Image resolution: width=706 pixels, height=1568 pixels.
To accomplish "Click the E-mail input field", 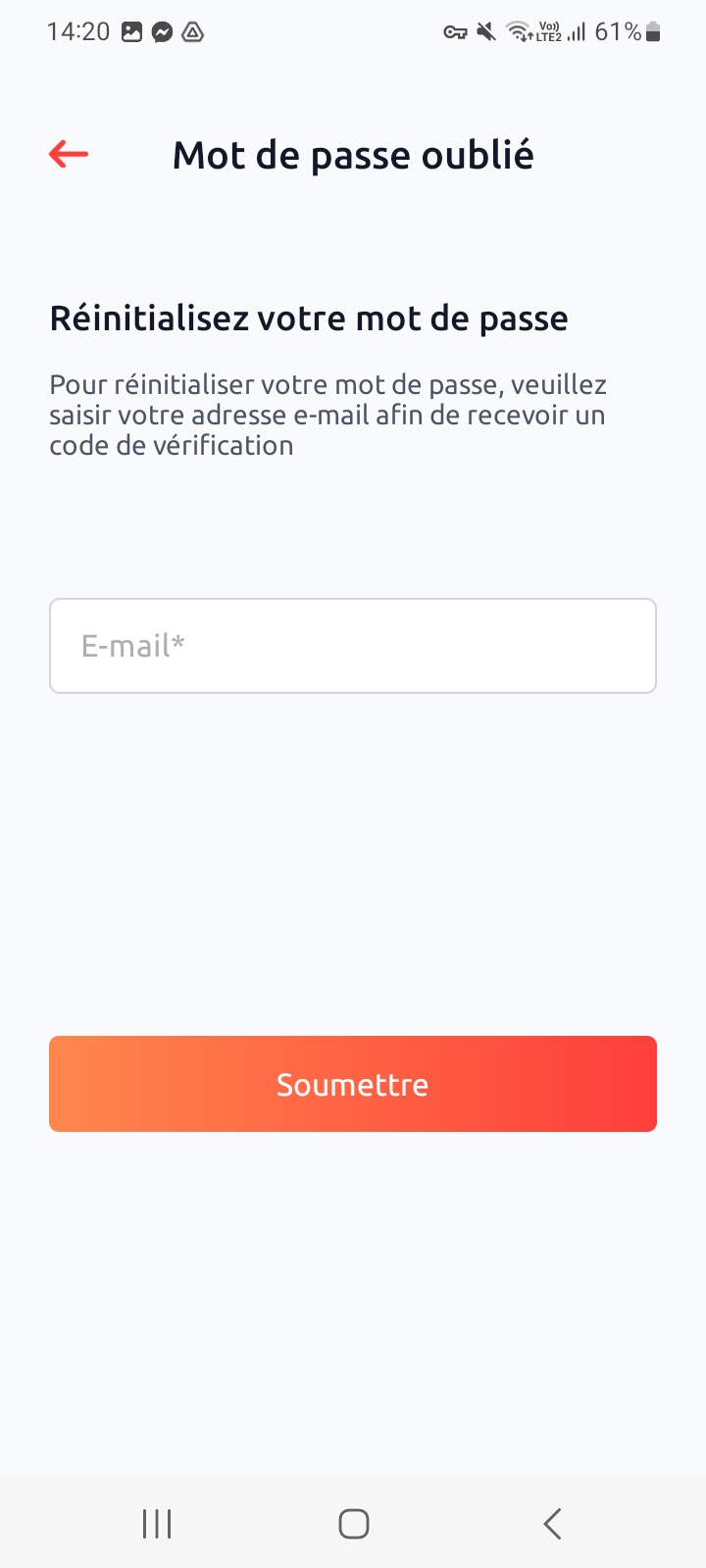I will pyautogui.click(x=353, y=646).
